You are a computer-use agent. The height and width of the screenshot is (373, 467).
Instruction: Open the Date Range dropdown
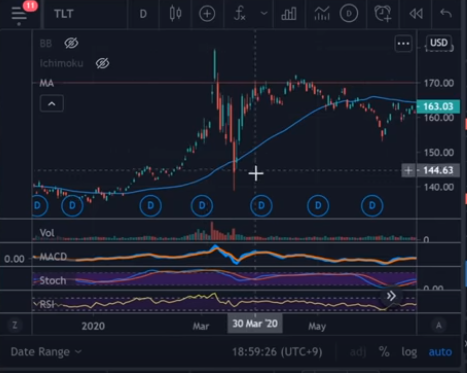click(x=46, y=352)
